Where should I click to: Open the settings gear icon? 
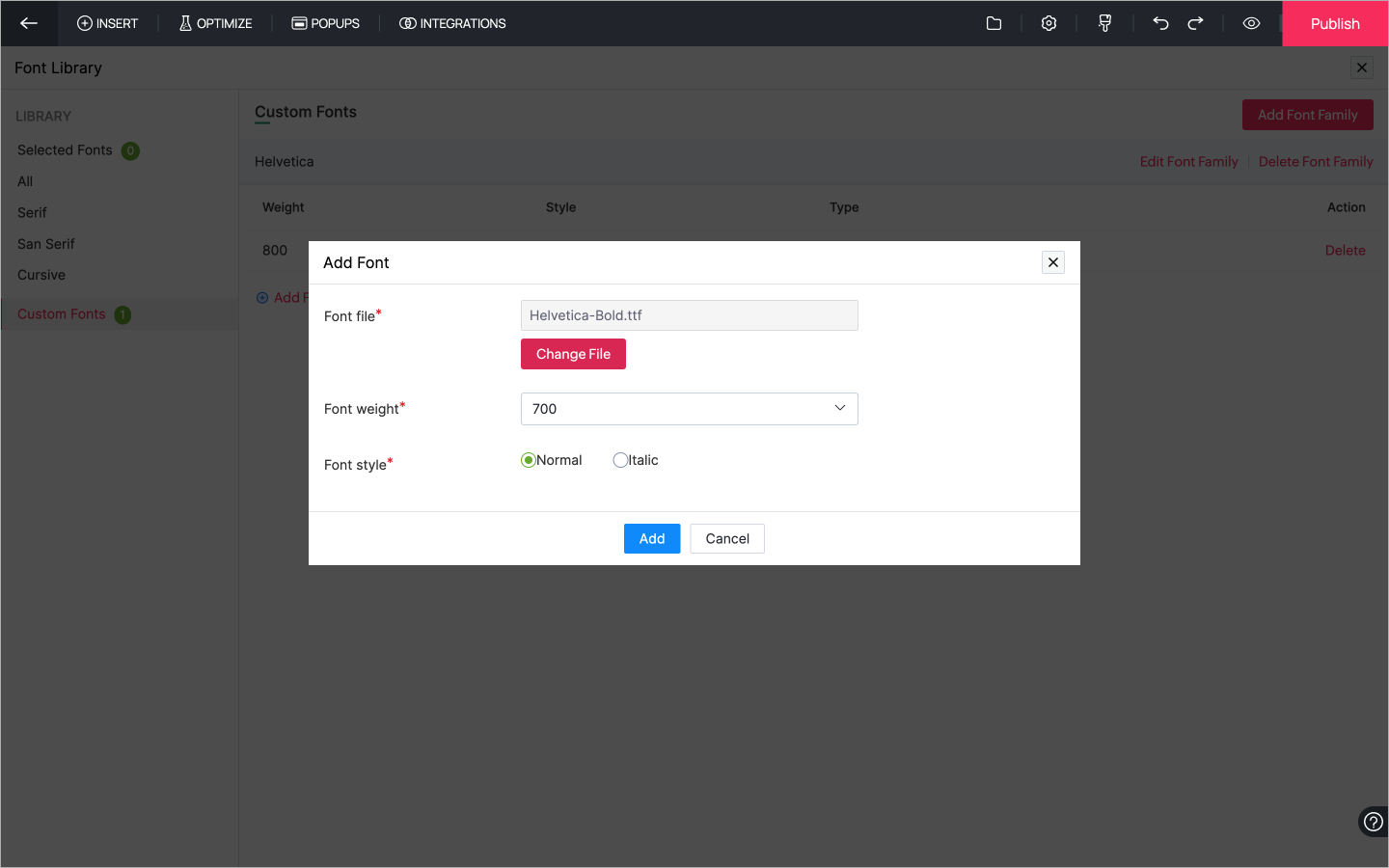coord(1049,23)
